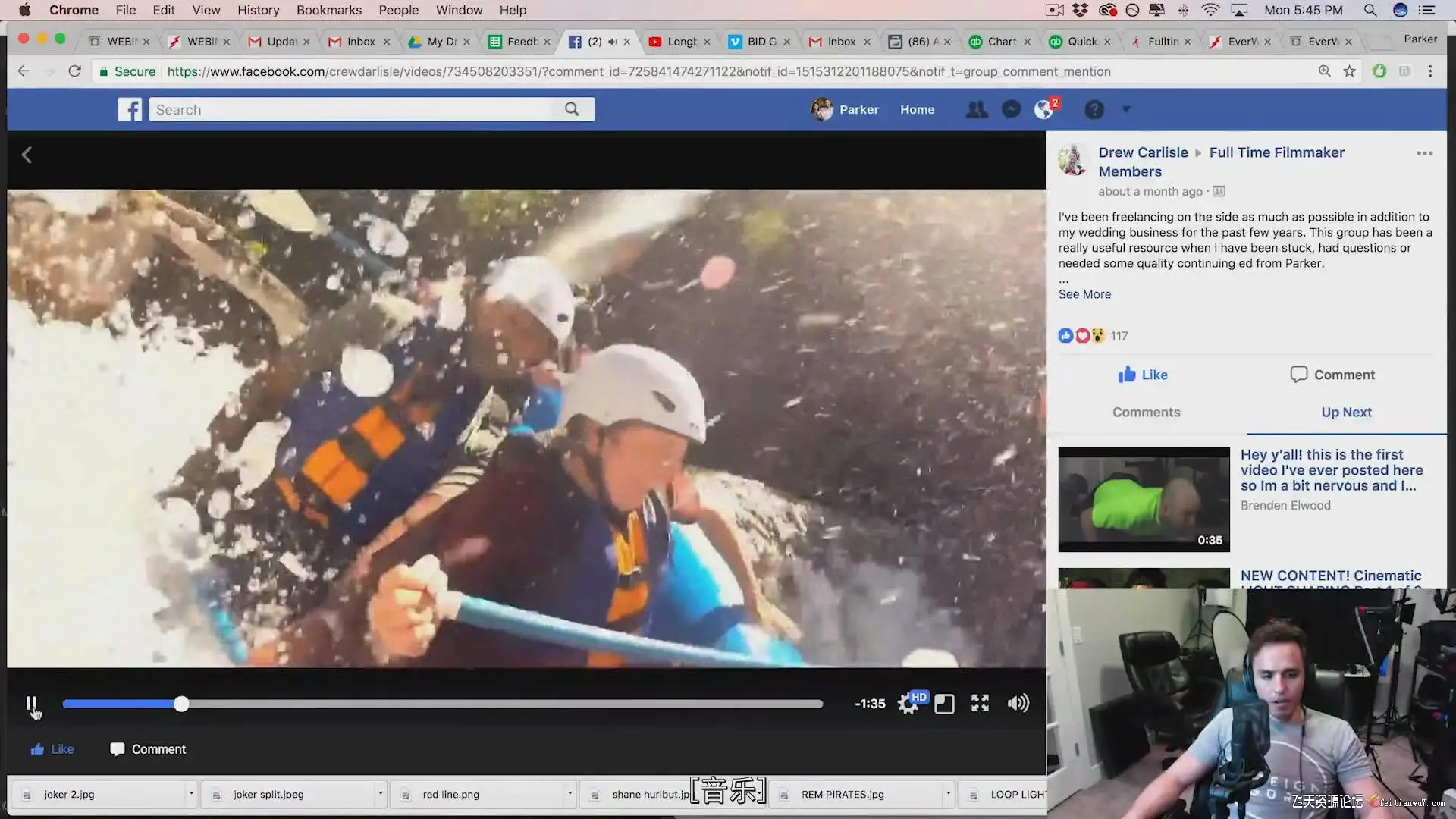1456x819 pixels.
Task: Open the Bookmarks menu in Chrome
Action: pyautogui.click(x=328, y=10)
